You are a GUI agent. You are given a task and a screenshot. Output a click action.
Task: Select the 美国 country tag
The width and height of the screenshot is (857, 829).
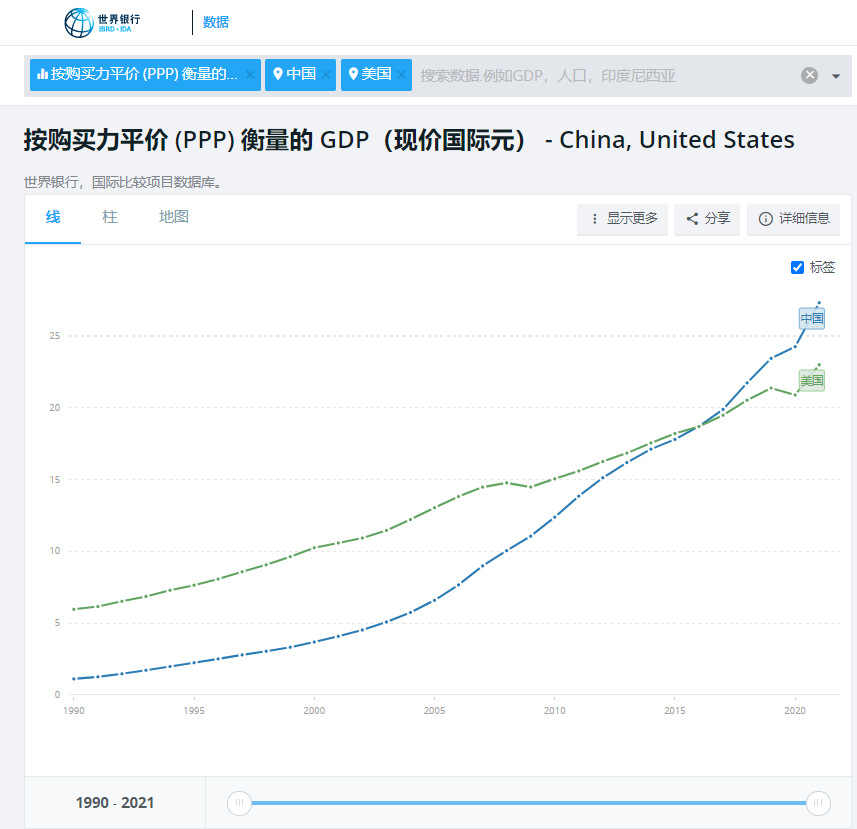377,75
